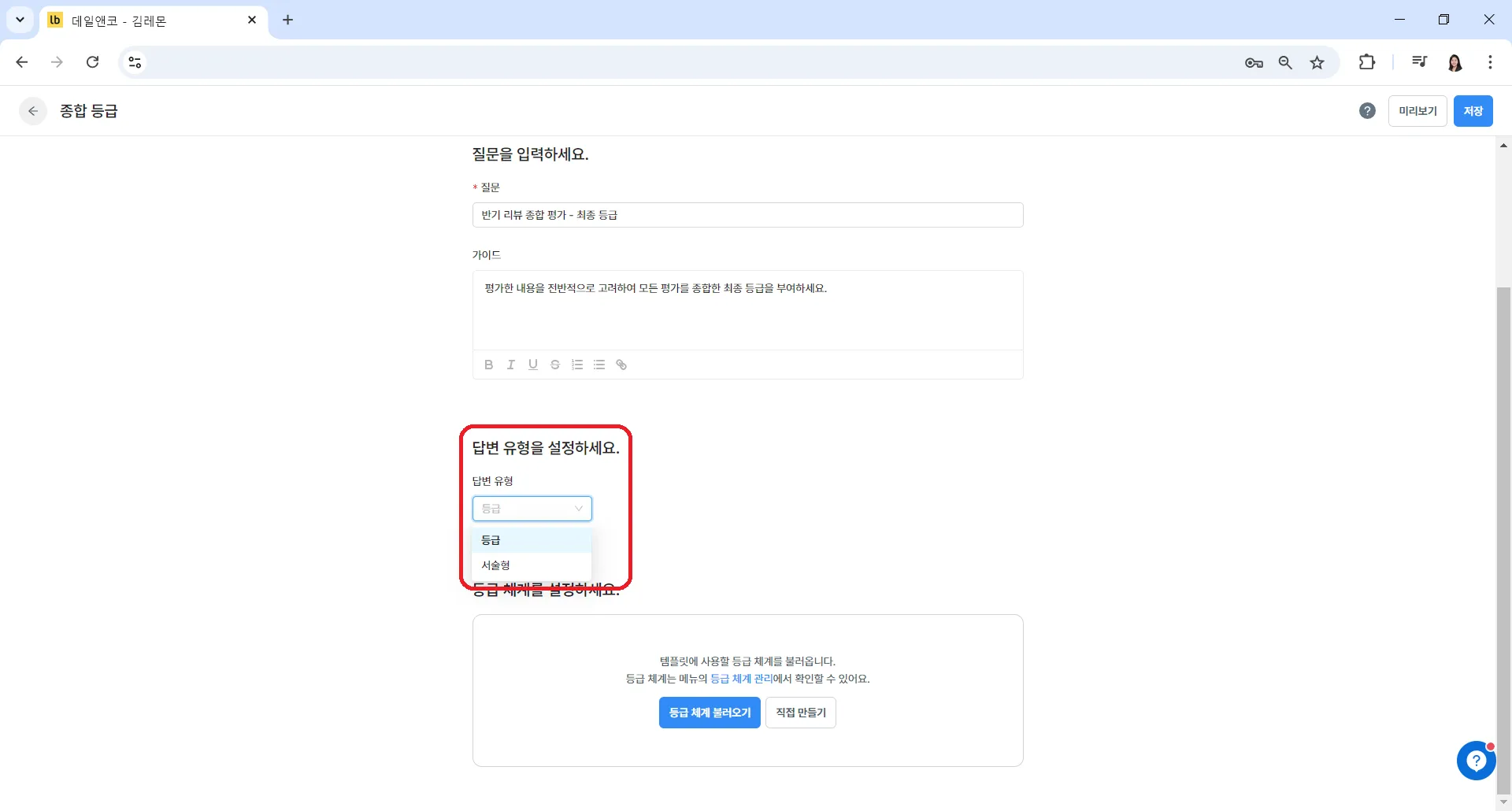Screen dimensions: 1512x811
Task: Open the 답변 유형 dropdown
Action: tap(532, 509)
